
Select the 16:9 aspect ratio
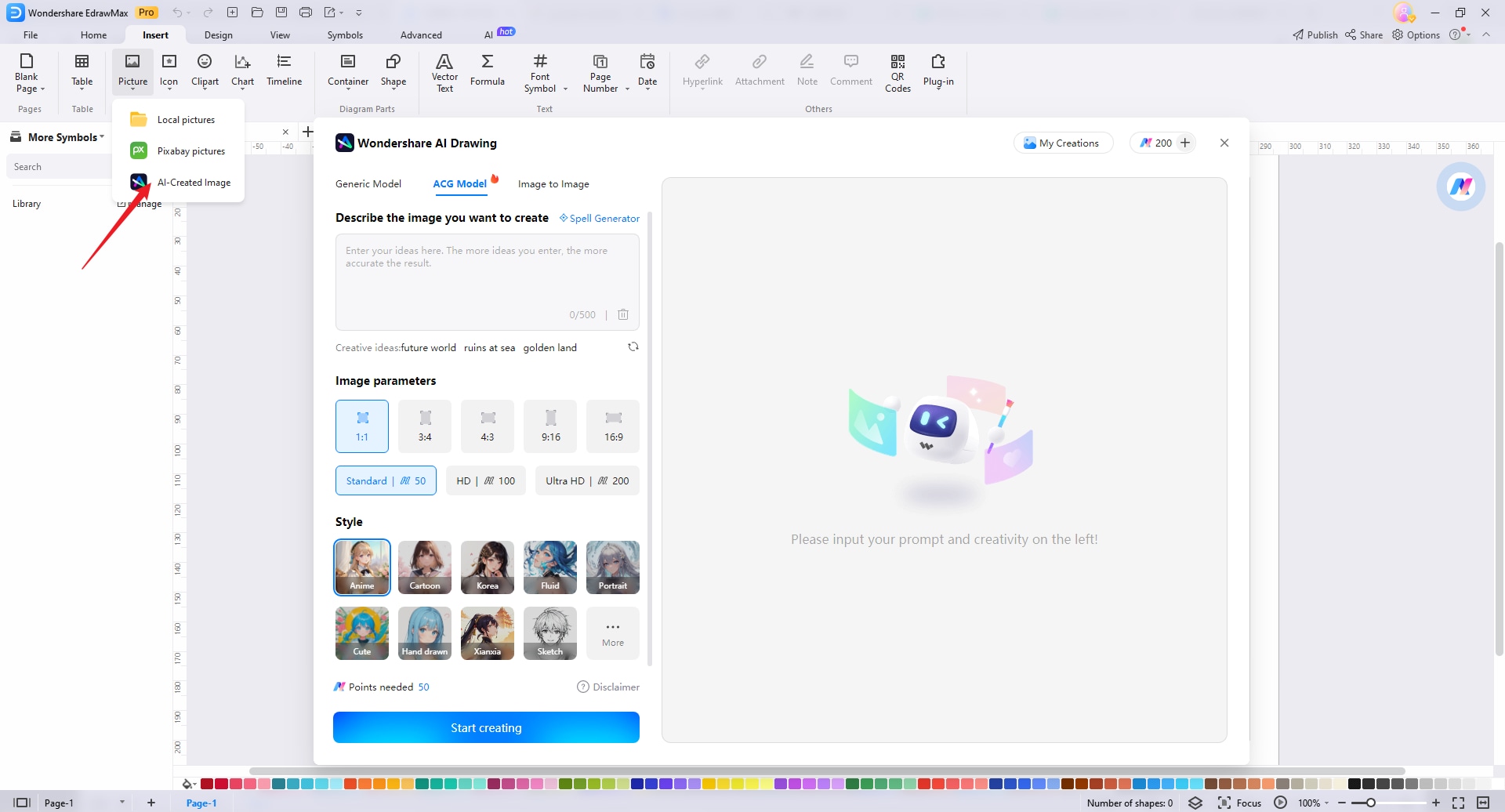[613, 426]
